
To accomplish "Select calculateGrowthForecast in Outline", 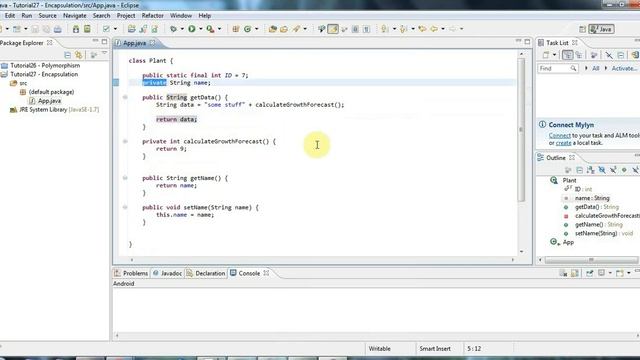I will click(607, 216).
